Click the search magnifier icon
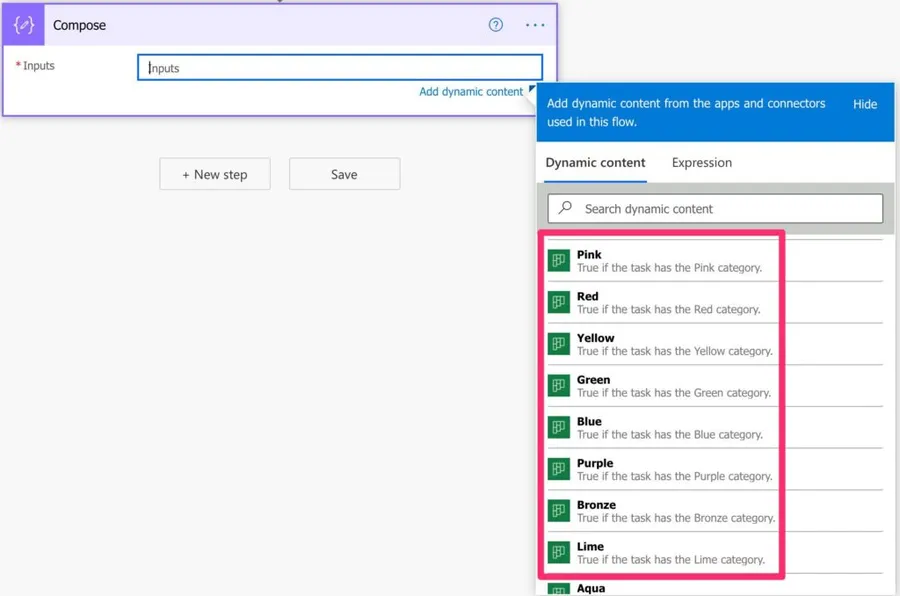The image size is (900, 596). coord(566,208)
